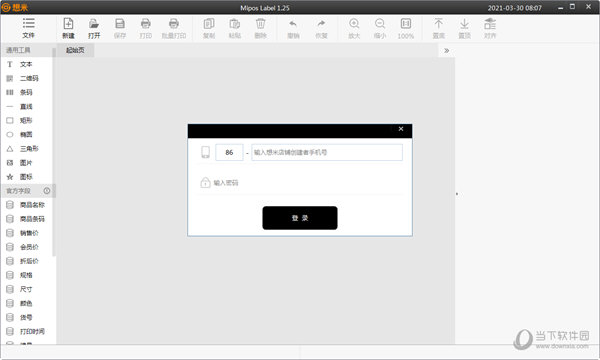Select the 文本 text tool
The height and width of the screenshot is (360, 600).
[x=27, y=64]
